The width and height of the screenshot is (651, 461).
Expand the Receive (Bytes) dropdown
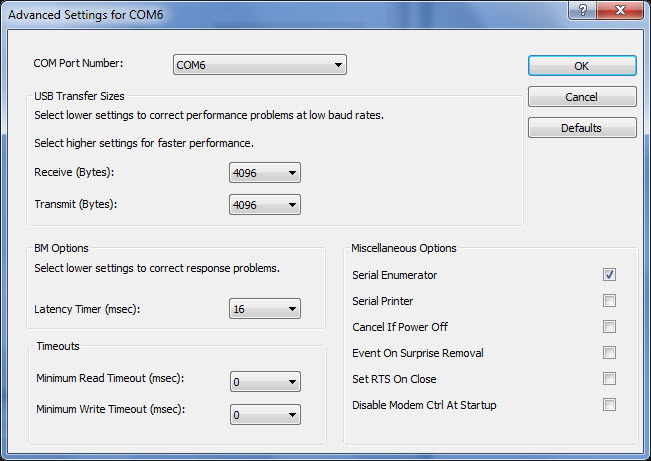tap(265, 173)
